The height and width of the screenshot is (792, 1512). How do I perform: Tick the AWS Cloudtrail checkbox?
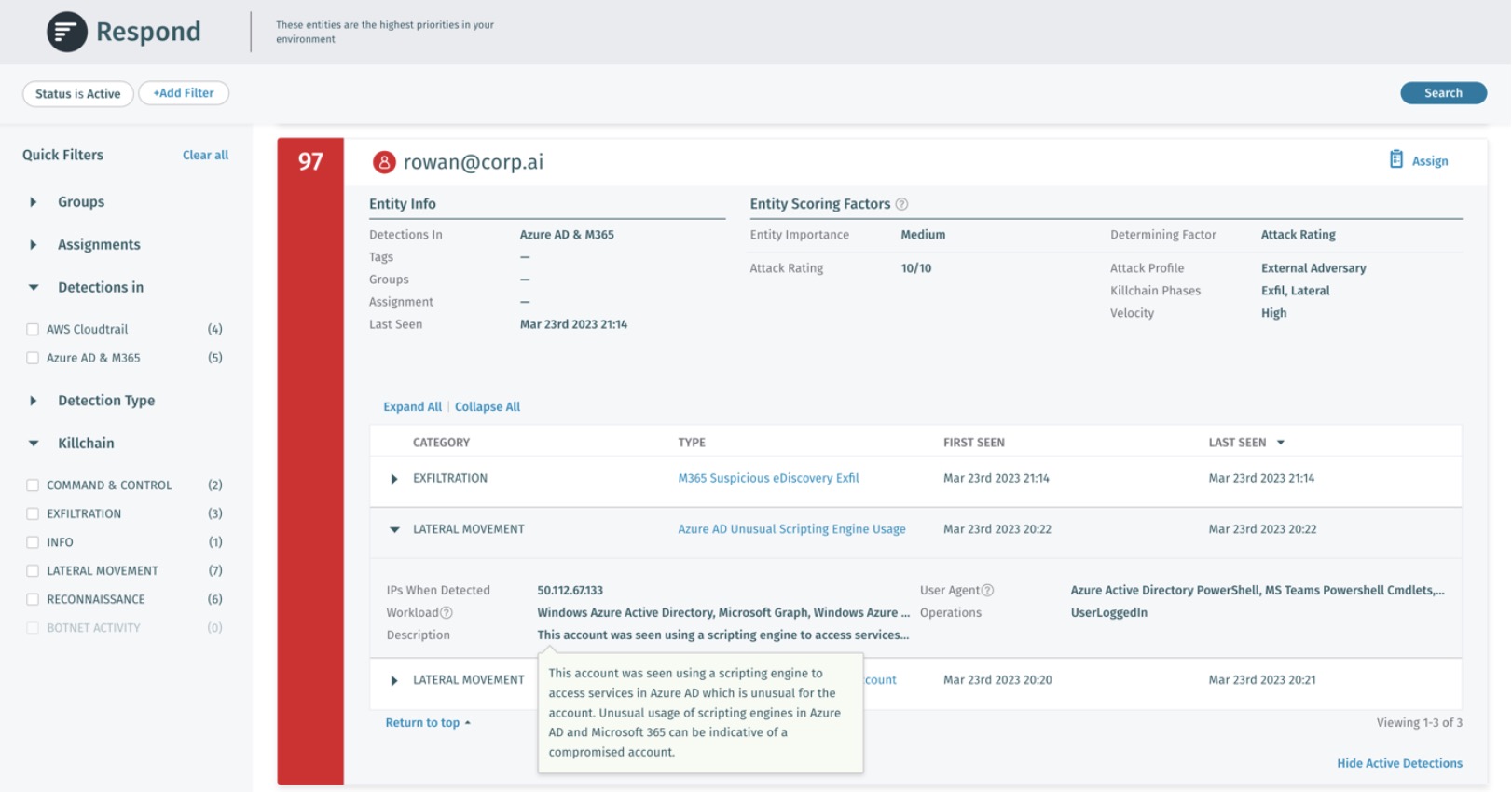(33, 329)
